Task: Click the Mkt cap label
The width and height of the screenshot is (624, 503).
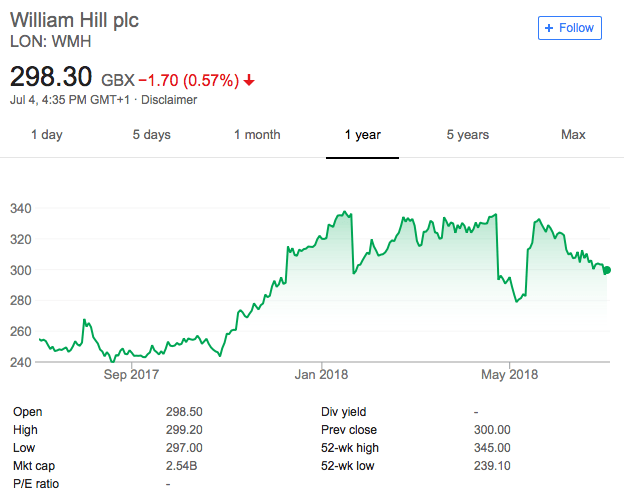Action: point(34,466)
